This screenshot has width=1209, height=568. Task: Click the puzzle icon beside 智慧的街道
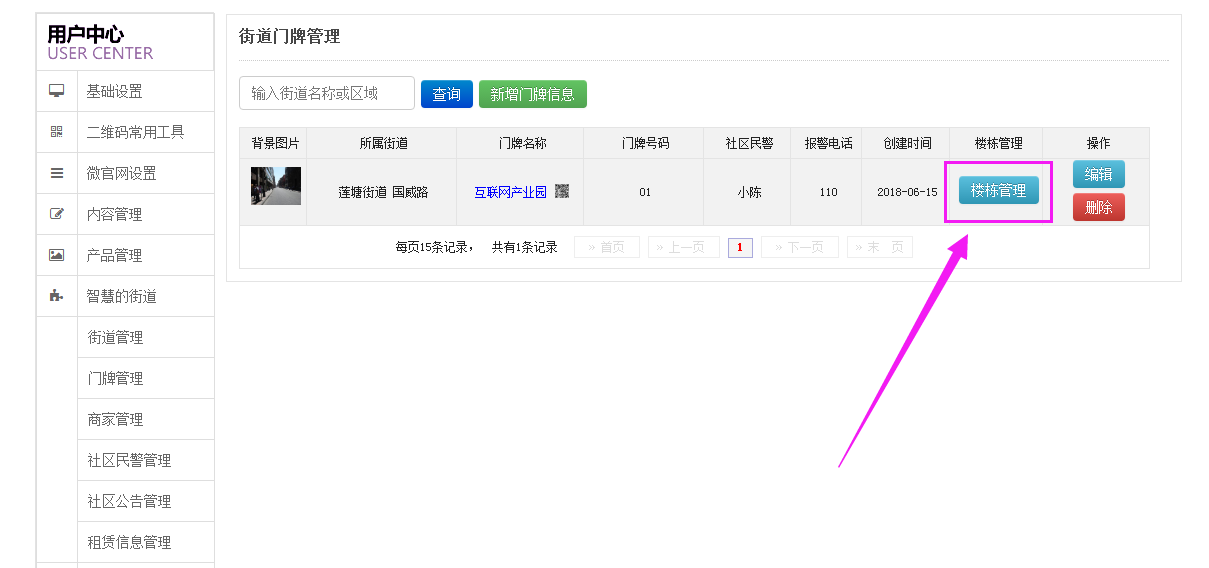[57, 296]
